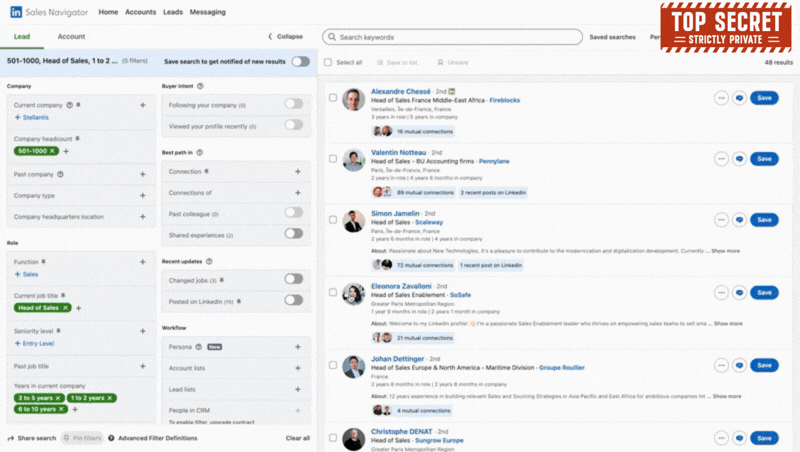Enable the Changed jobs toggle
800x452 pixels.
tap(293, 279)
